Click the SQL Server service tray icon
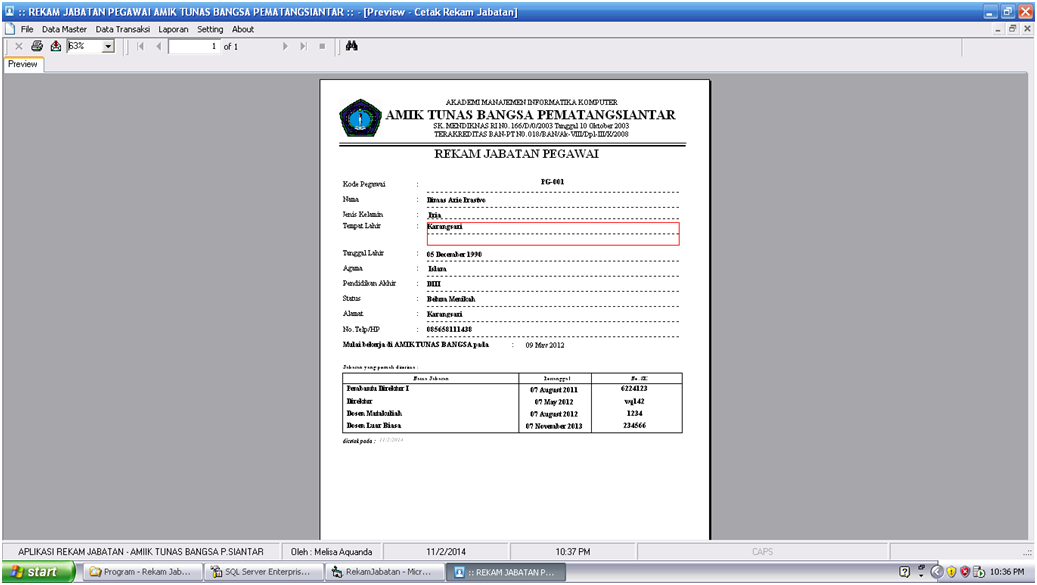The image size is (1037, 585). (x=979, y=572)
